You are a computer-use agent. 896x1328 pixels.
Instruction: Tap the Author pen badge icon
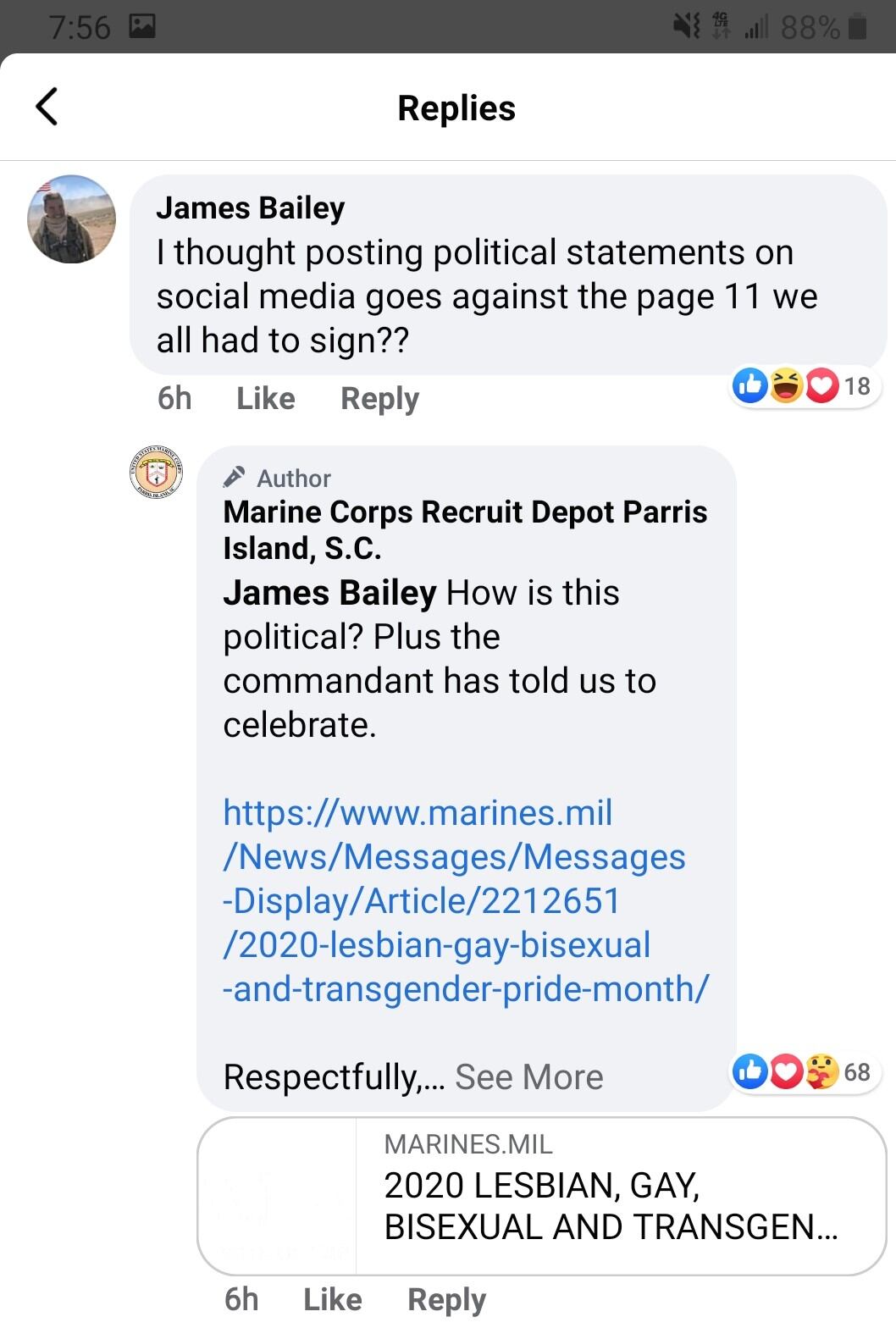click(x=235, y=478)
